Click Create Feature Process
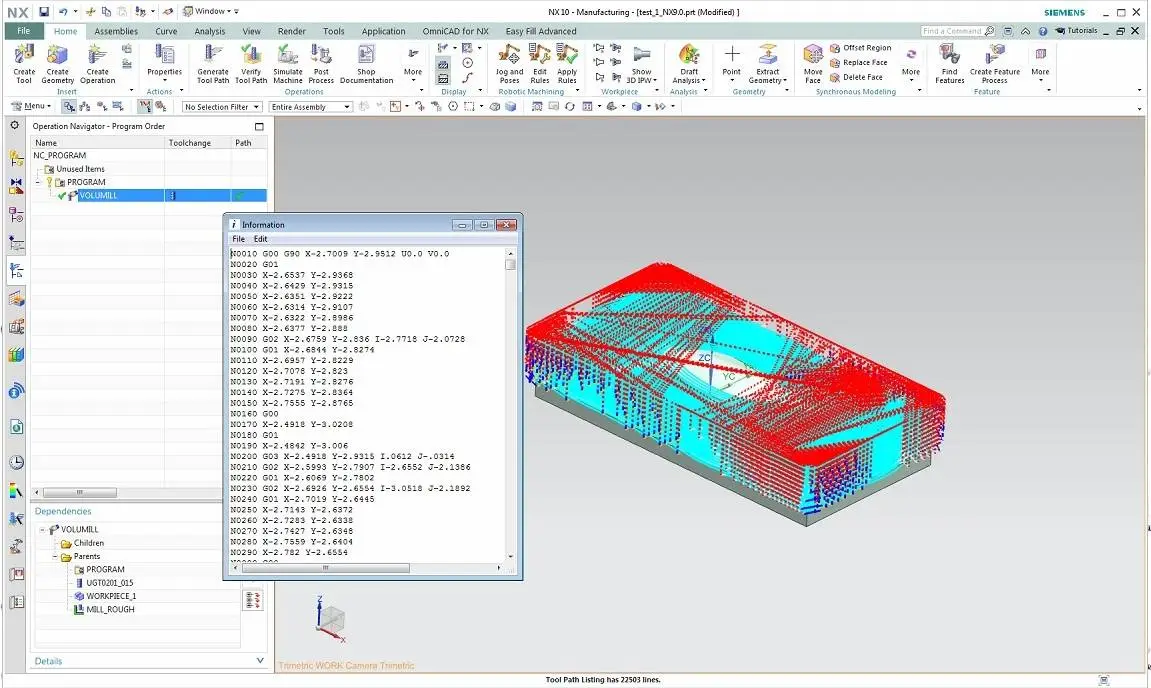 (995, 64)
